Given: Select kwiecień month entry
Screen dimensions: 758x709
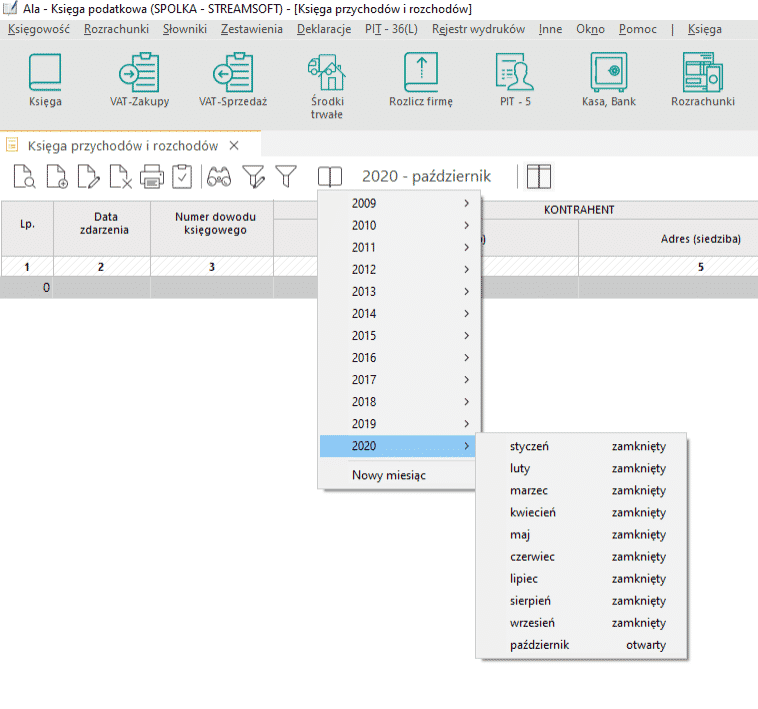Looking at the screenshot, I should tap(582, 512).
